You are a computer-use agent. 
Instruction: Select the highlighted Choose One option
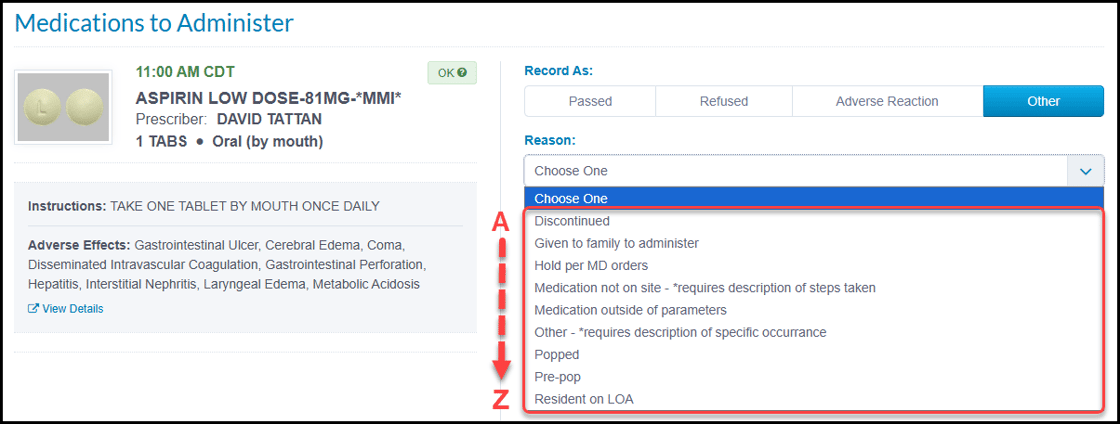click(814, 198)
